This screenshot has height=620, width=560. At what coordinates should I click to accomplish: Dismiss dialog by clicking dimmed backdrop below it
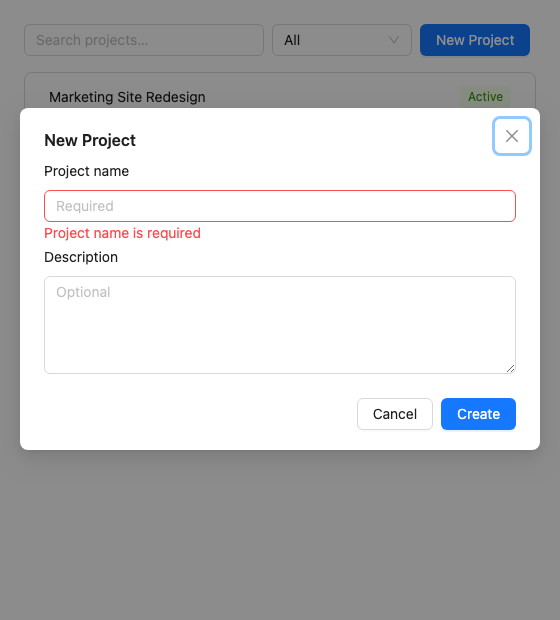[280, 534]
